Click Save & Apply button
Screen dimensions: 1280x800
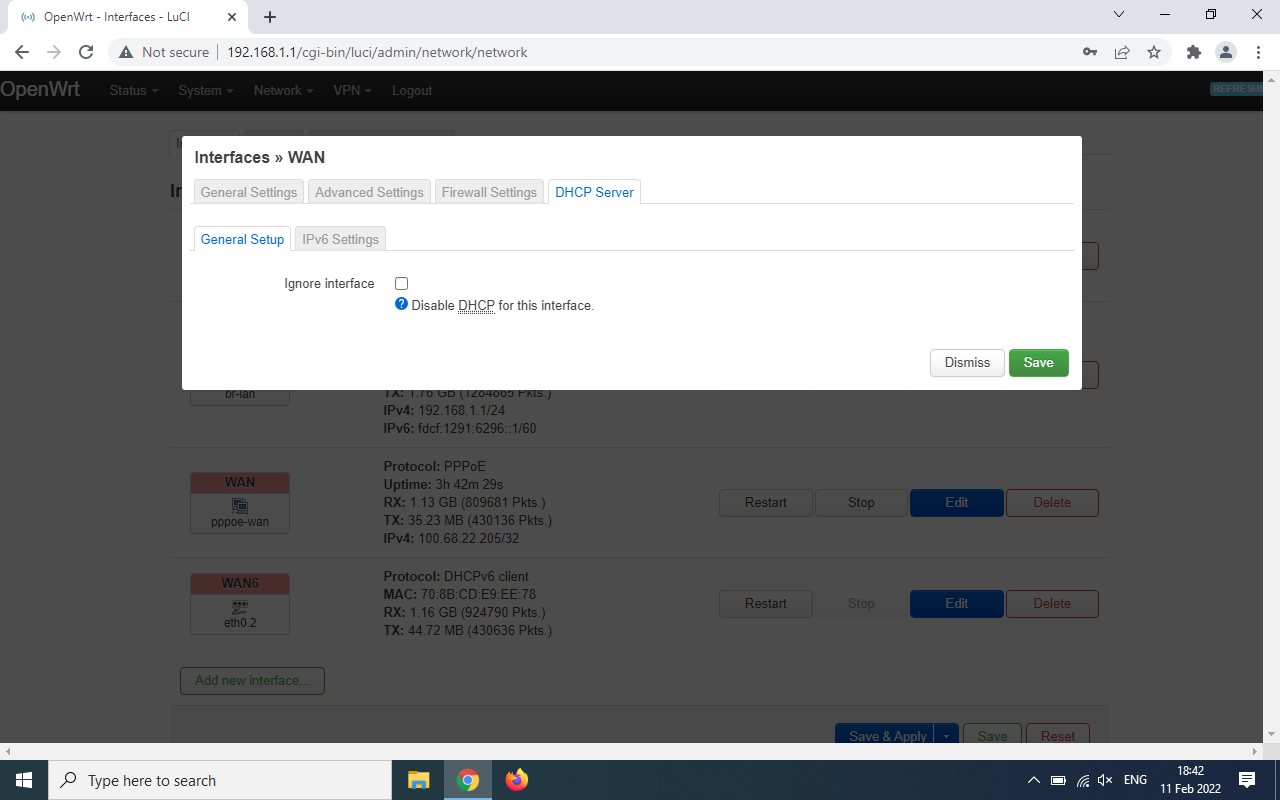point(885,735)
